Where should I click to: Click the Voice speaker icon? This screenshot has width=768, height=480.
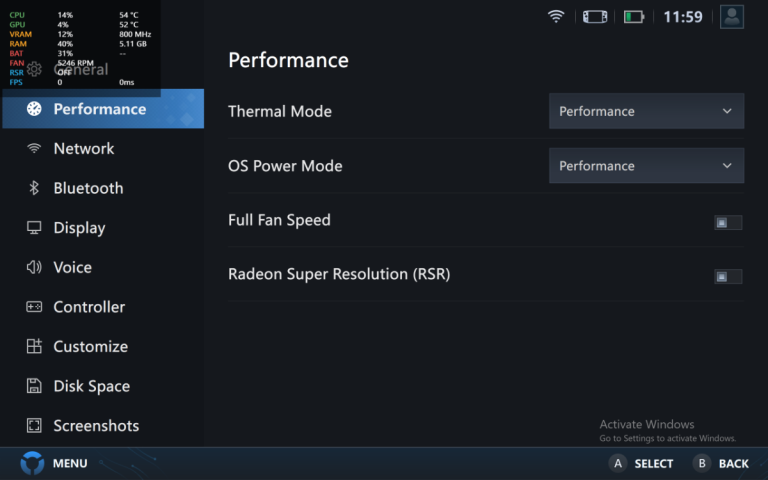pyautogui.click(x=34, y=268)
